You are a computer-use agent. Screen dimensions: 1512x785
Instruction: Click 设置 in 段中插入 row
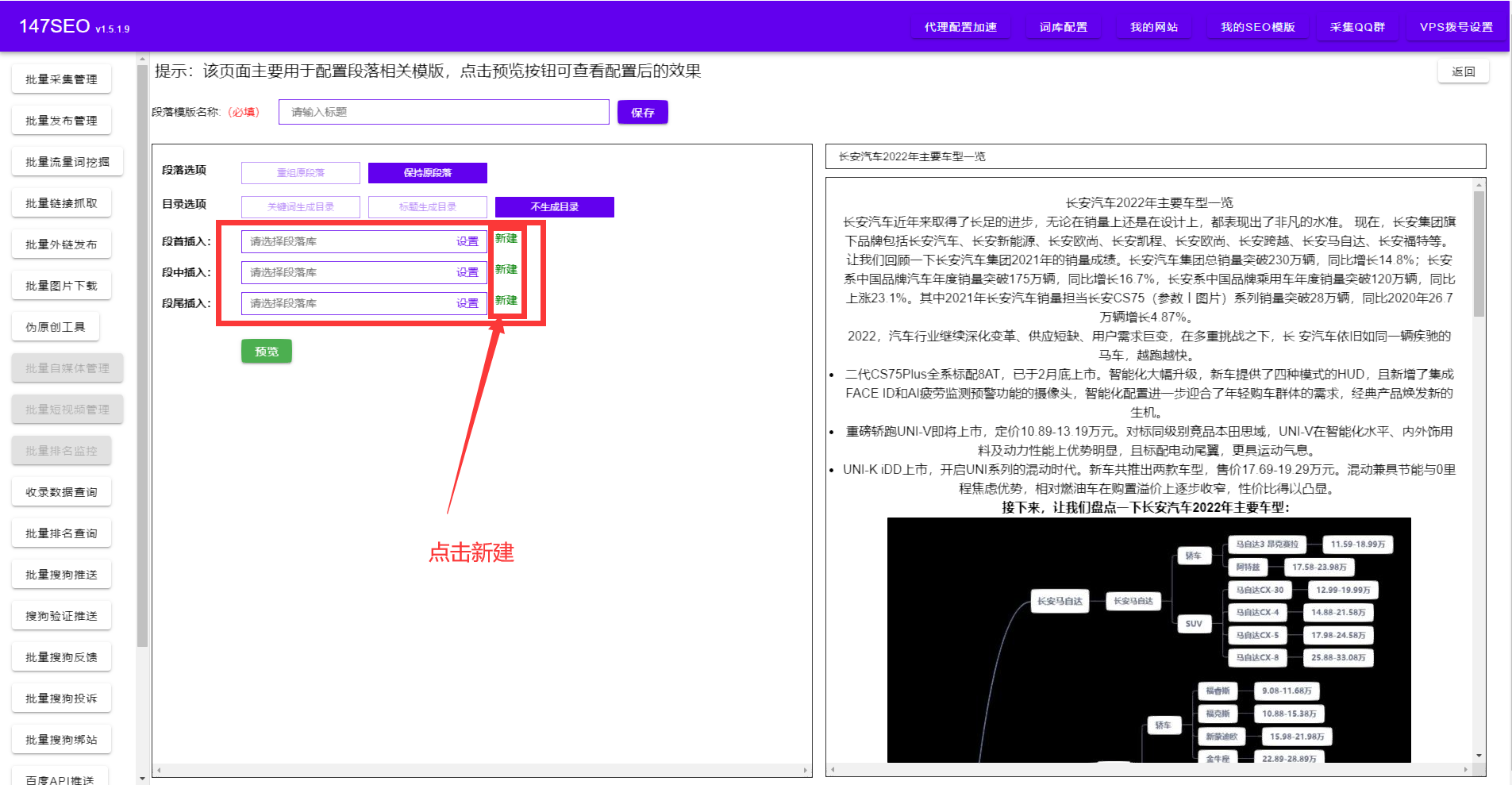point(467,272)
